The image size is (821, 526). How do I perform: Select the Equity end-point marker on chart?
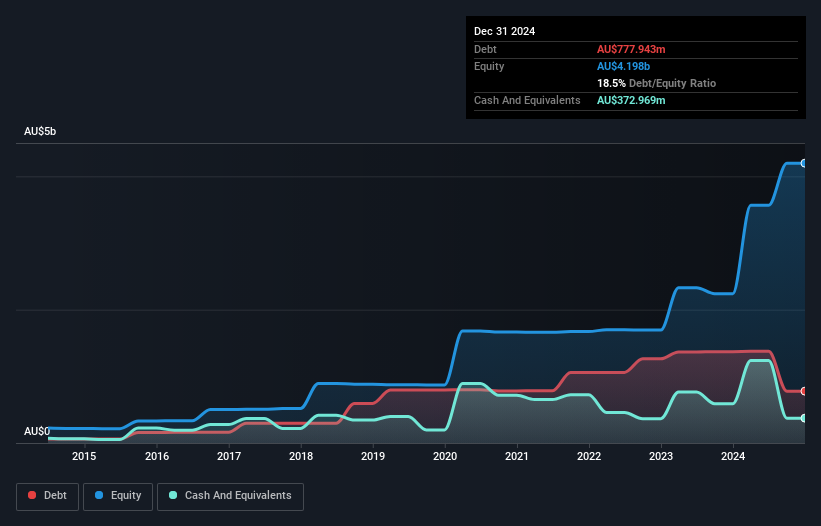click(804, 163)
